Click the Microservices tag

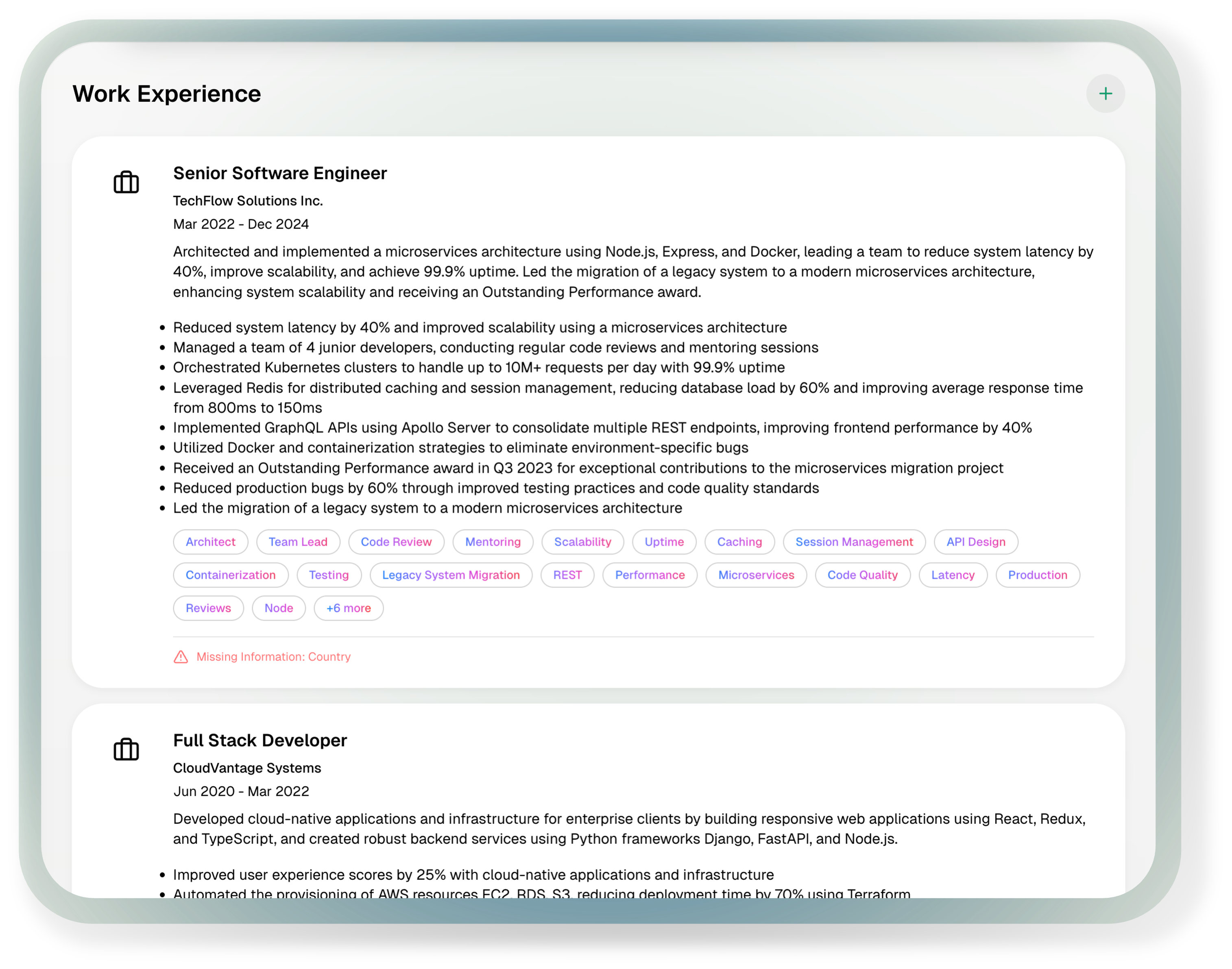coord(756,575)
